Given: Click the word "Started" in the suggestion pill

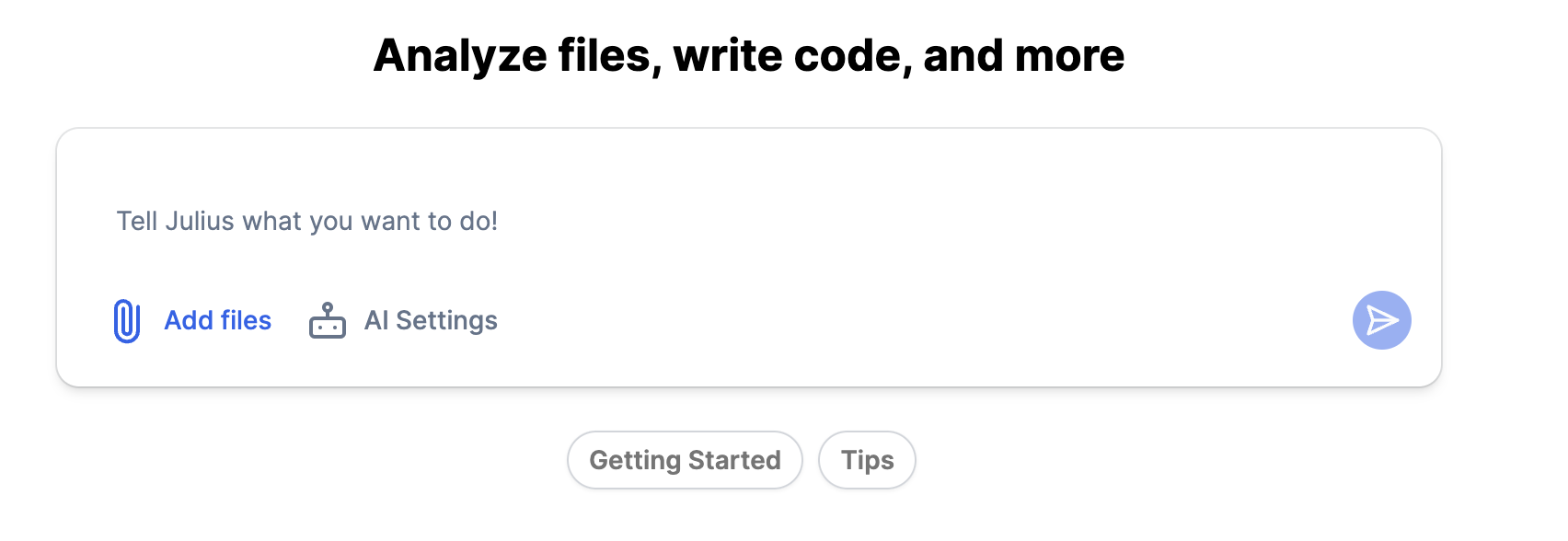Looking at the screenshot, I should tap(734, 460).
